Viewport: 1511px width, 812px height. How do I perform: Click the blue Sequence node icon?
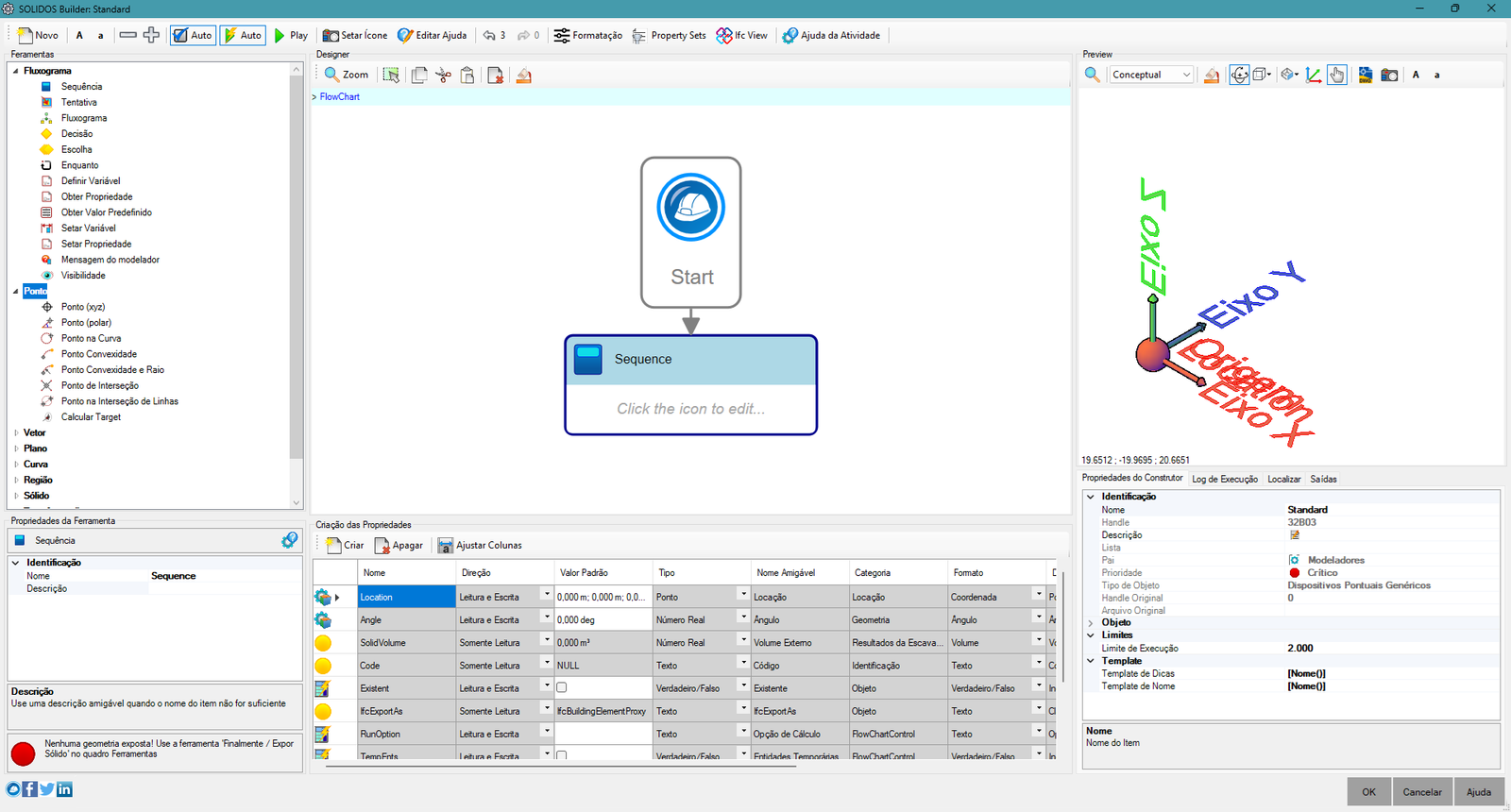[588, 360]
